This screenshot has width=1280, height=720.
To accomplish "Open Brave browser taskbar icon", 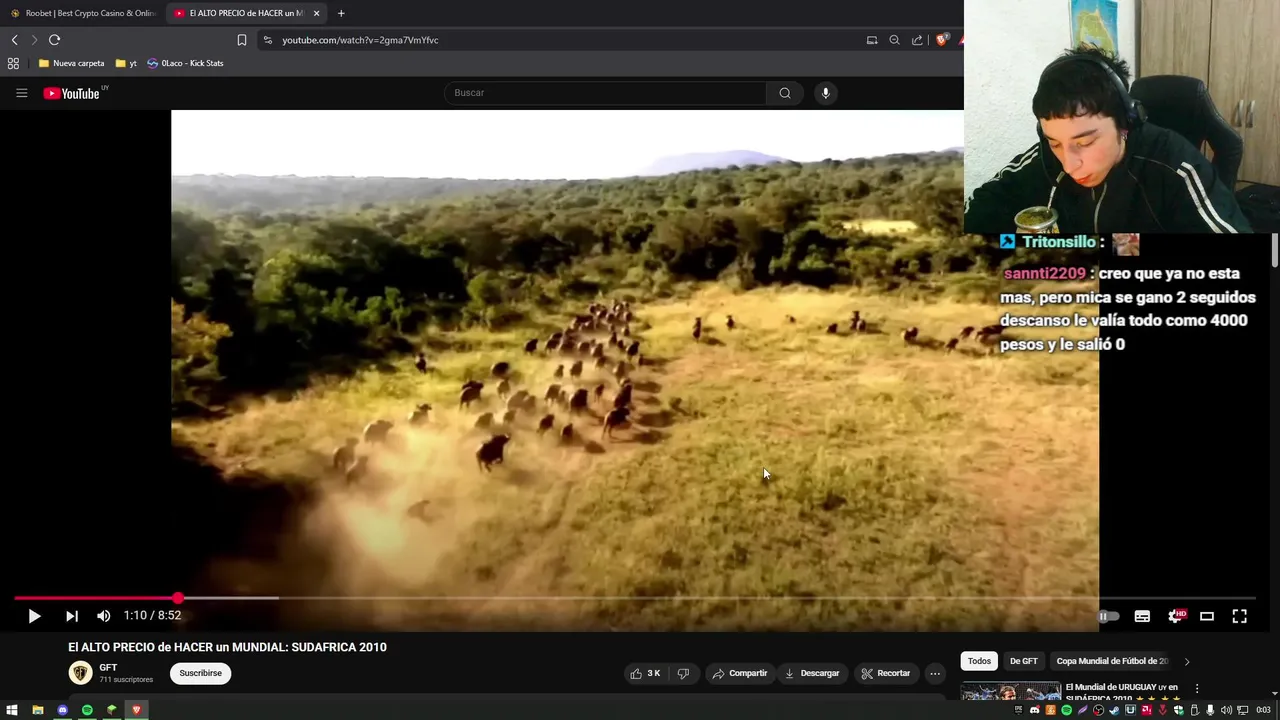I will [137, 710].
